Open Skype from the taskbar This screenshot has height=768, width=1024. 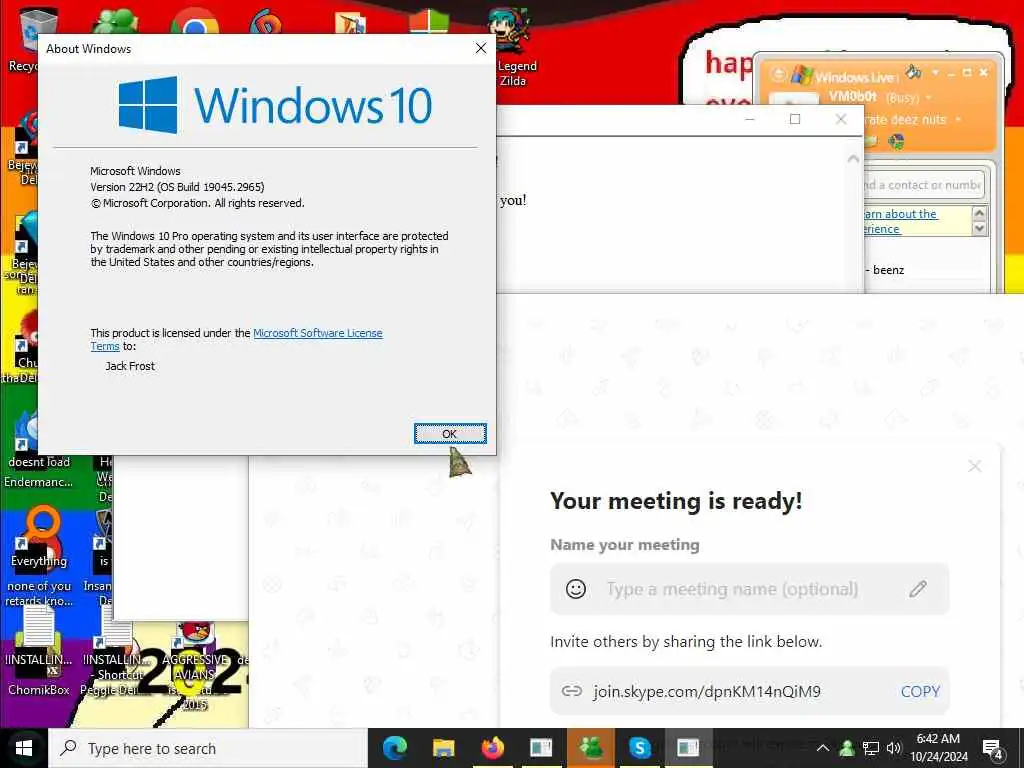coord(639,748)
